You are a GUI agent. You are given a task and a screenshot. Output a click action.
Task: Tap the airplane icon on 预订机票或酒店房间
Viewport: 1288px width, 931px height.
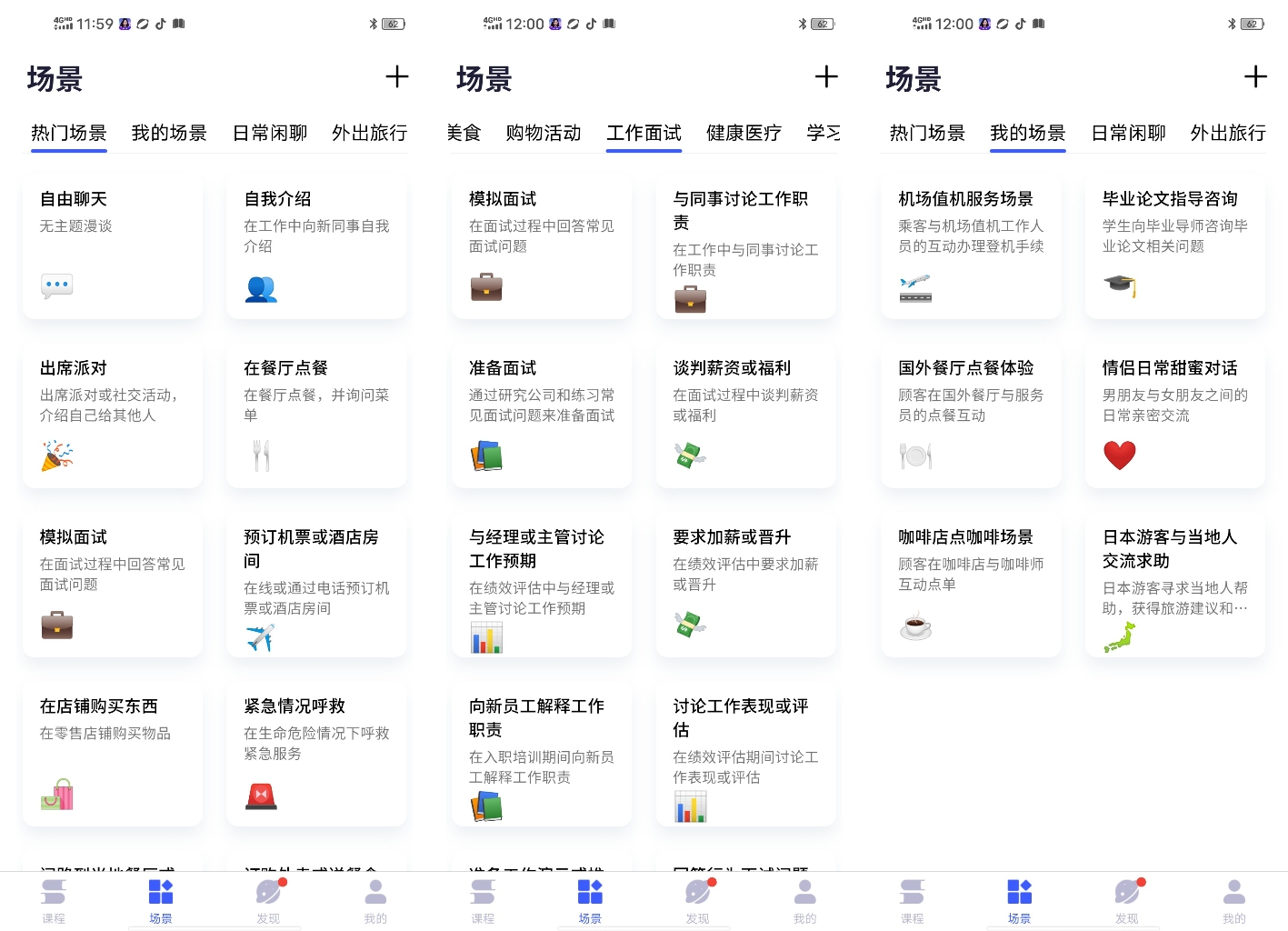coord(261,636)
